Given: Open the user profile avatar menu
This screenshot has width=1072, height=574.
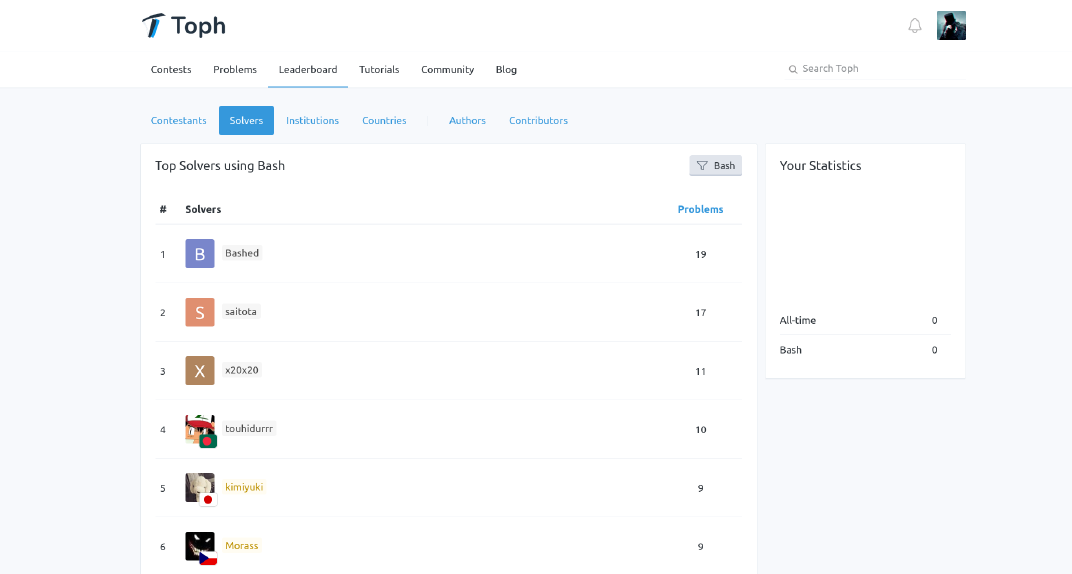Looking at the screenshot, I should point(950,26).
